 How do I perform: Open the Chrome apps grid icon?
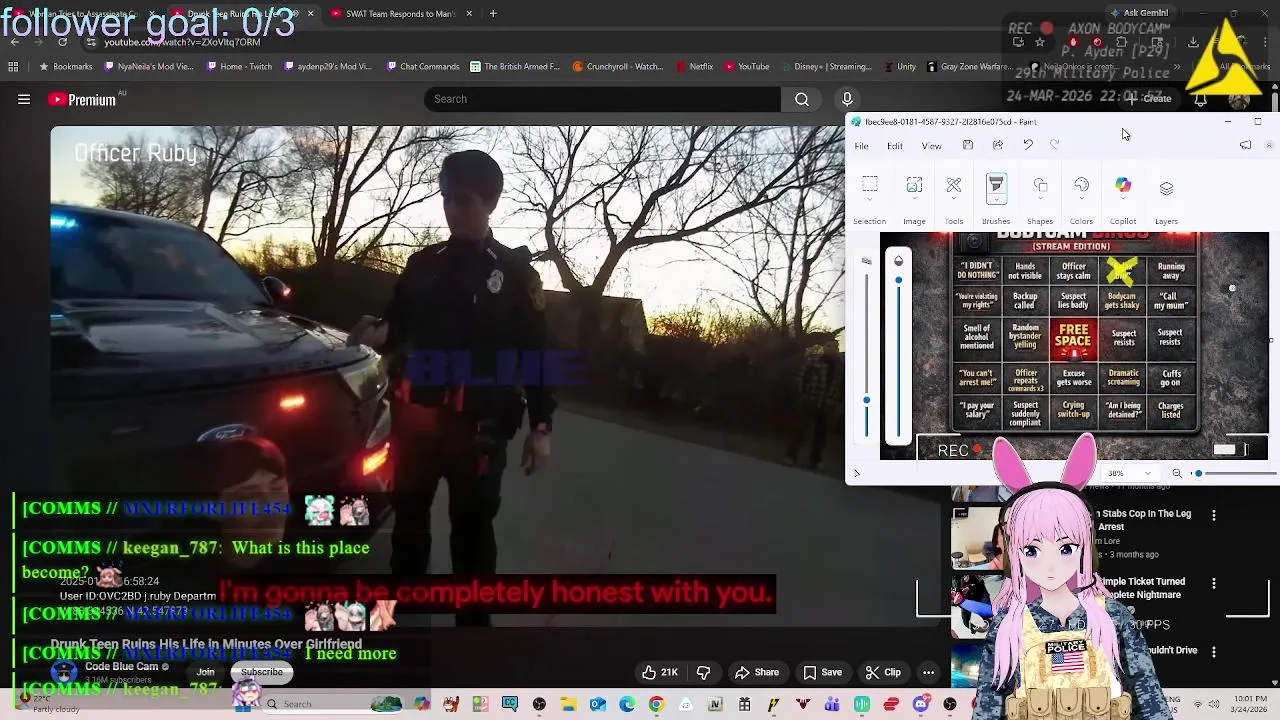(x=13, y=67)
